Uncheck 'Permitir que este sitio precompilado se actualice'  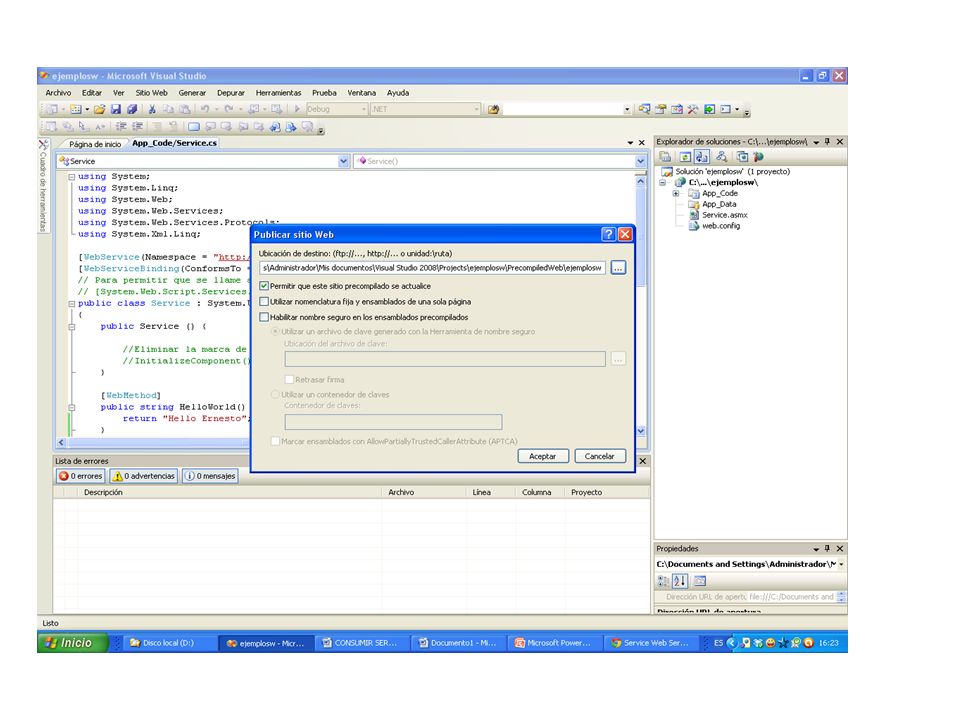pos(264,286)
